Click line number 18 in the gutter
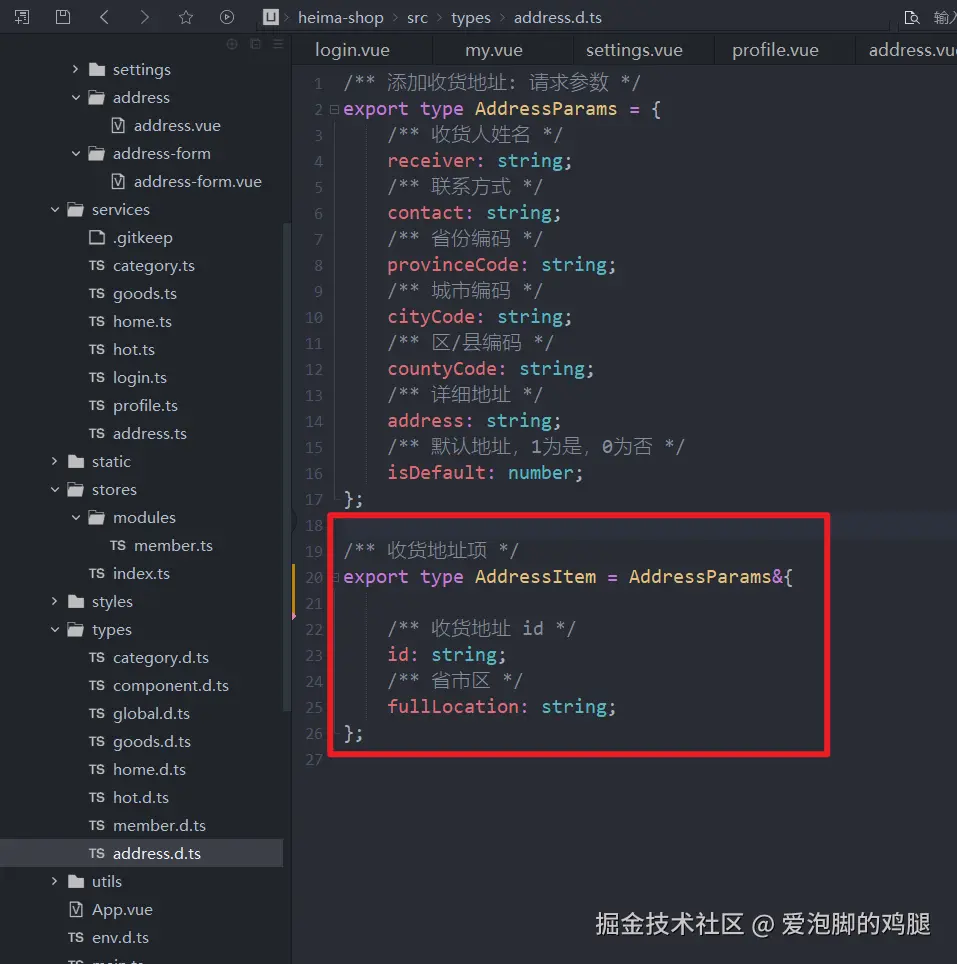Image resolution: width=957 pixels, height=964 pixels. 314,526
